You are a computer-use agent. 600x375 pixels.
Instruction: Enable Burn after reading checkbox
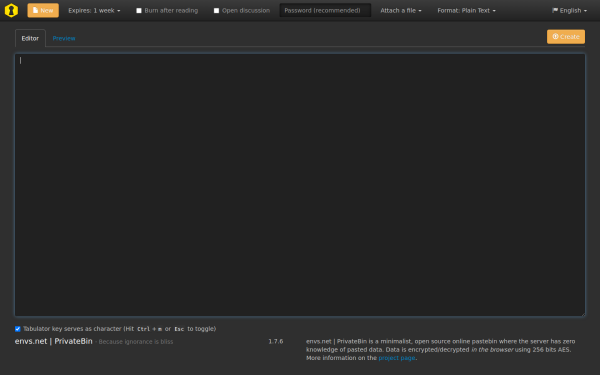(139, 11)
